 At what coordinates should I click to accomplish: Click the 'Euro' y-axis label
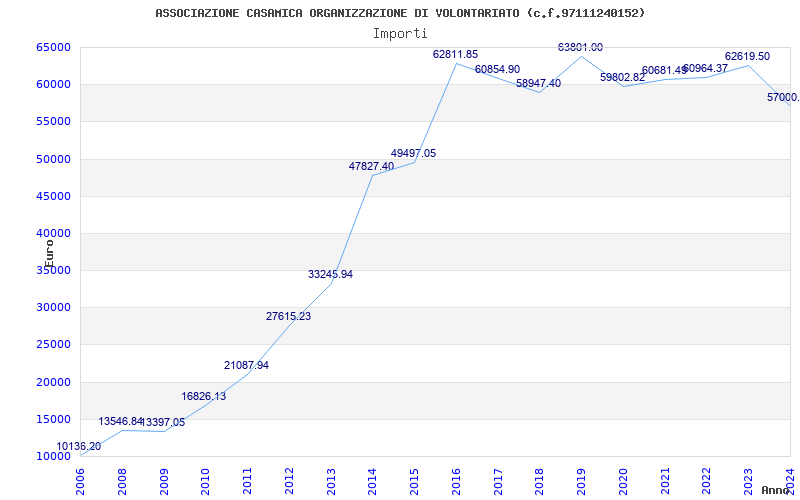[x=49, y=254]
